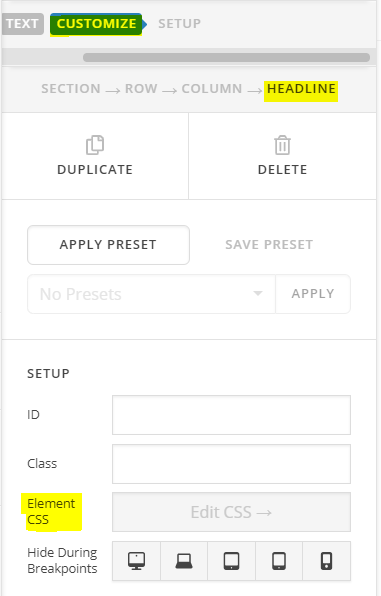The image size is (381, 596).
Task: Toggle hide on laptop breakpoint
Action: [x=184, y=561]
